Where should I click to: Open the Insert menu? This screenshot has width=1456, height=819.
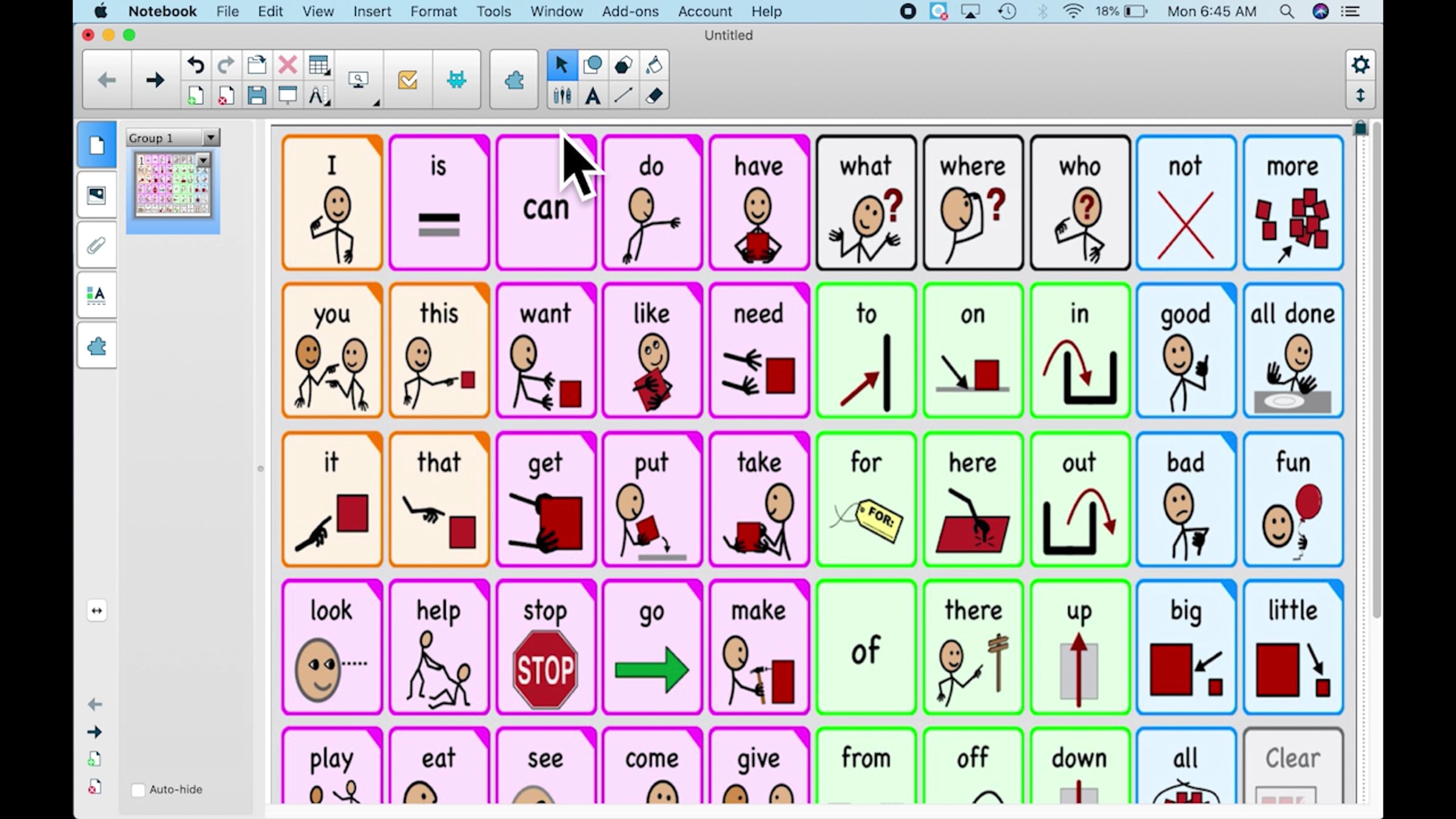click(x=372, y=12)
